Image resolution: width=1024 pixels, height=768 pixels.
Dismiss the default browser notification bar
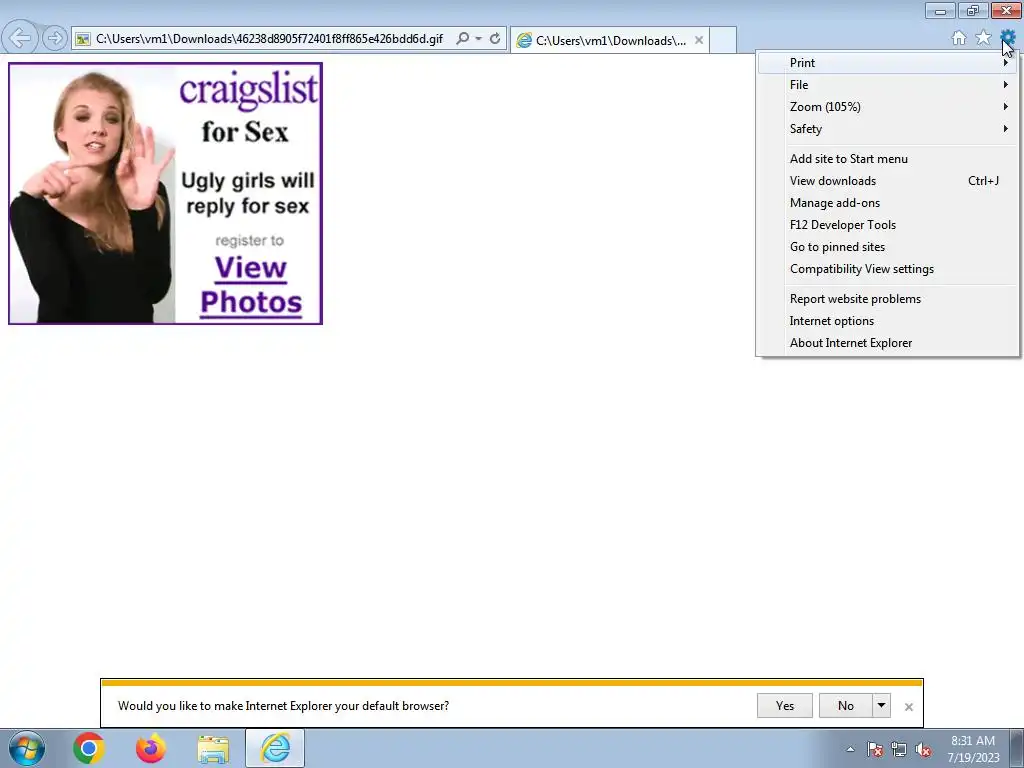pyautogui.click(x=908, y=707)
